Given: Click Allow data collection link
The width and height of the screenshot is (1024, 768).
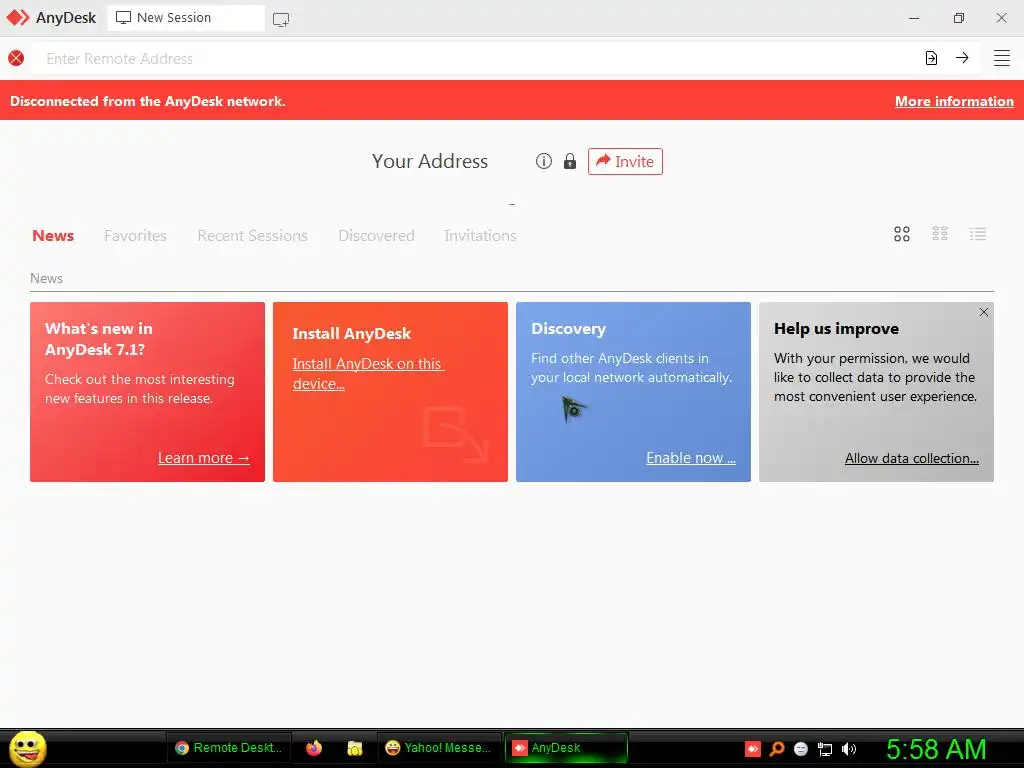Looking at the screenshot, I should click(912, 458).
